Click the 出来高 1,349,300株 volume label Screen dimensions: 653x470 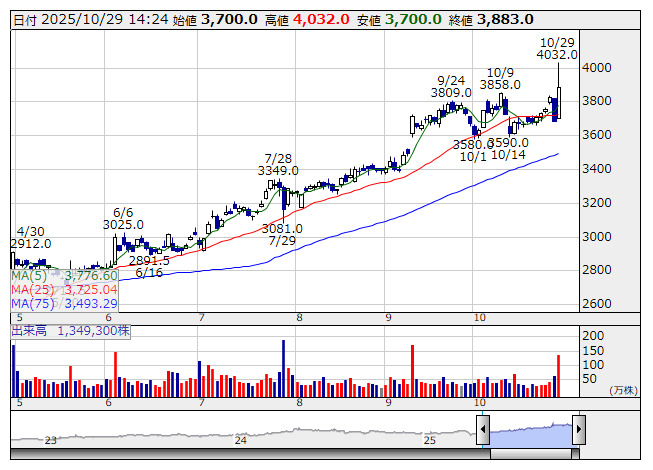[x=70, y=332]
